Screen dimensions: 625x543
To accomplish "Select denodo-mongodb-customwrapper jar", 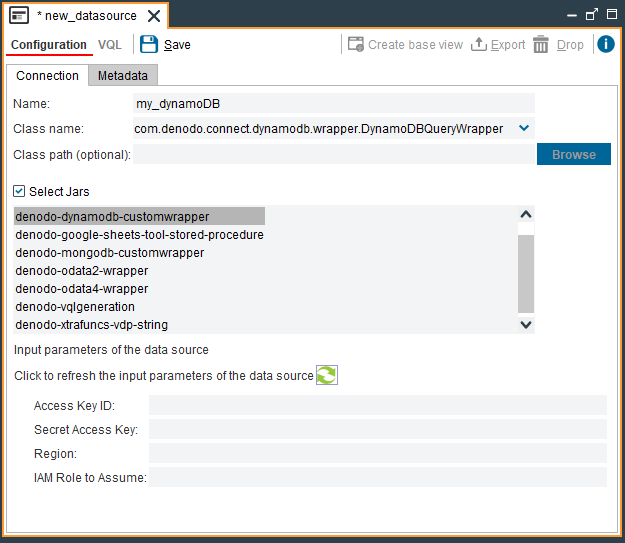I will [110, 252].
